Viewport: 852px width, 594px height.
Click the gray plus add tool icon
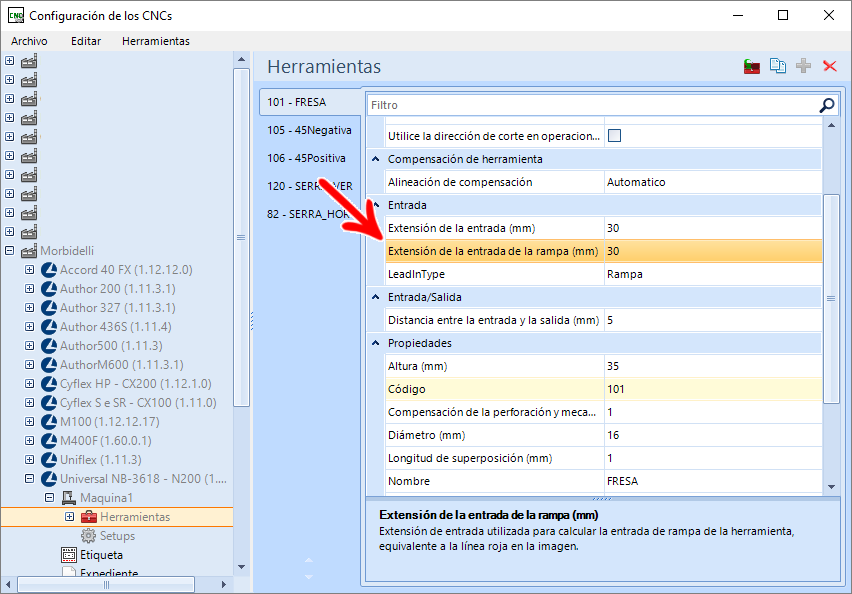click(803, 66)
